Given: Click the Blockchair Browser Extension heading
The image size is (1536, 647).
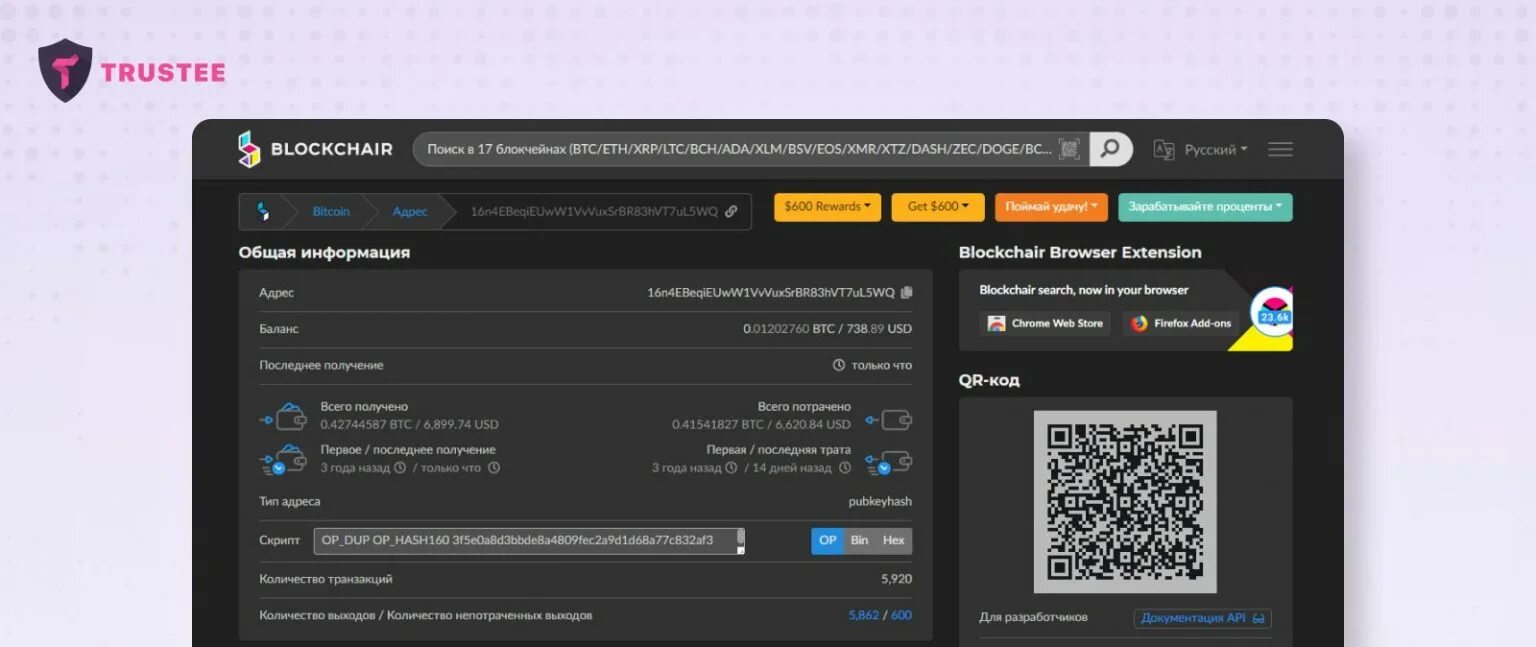Looking at the screenshot, I should click(x=1080, y=252).
